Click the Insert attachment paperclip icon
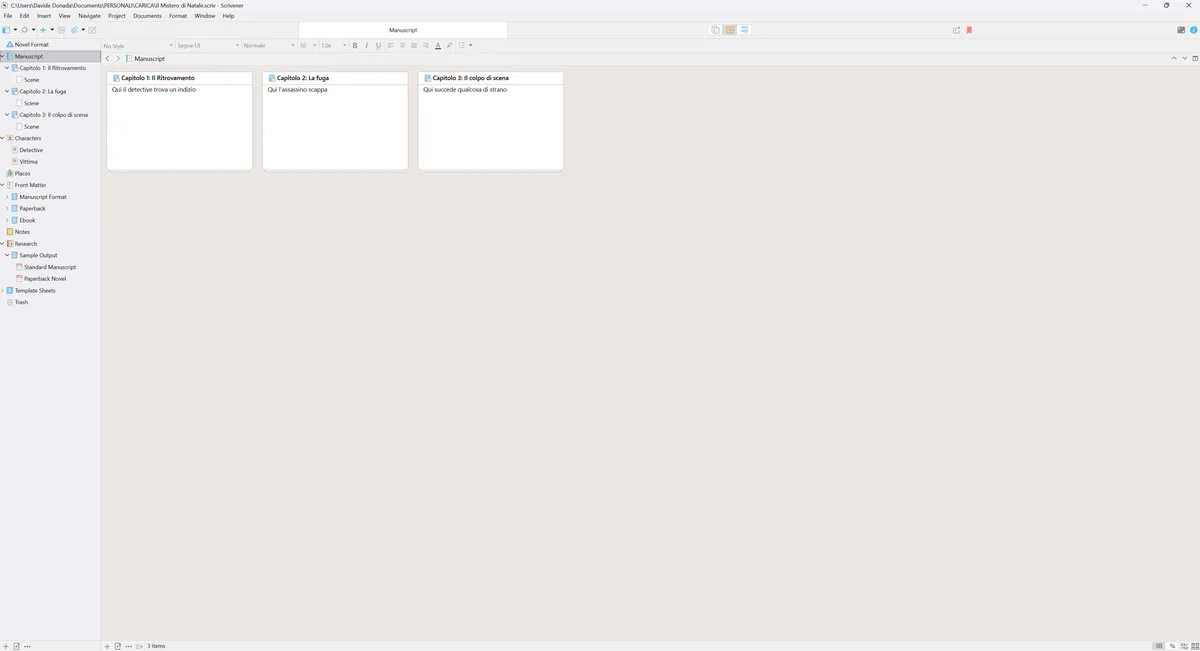Viewport: 1200px width, 651px height. (74, 30)
